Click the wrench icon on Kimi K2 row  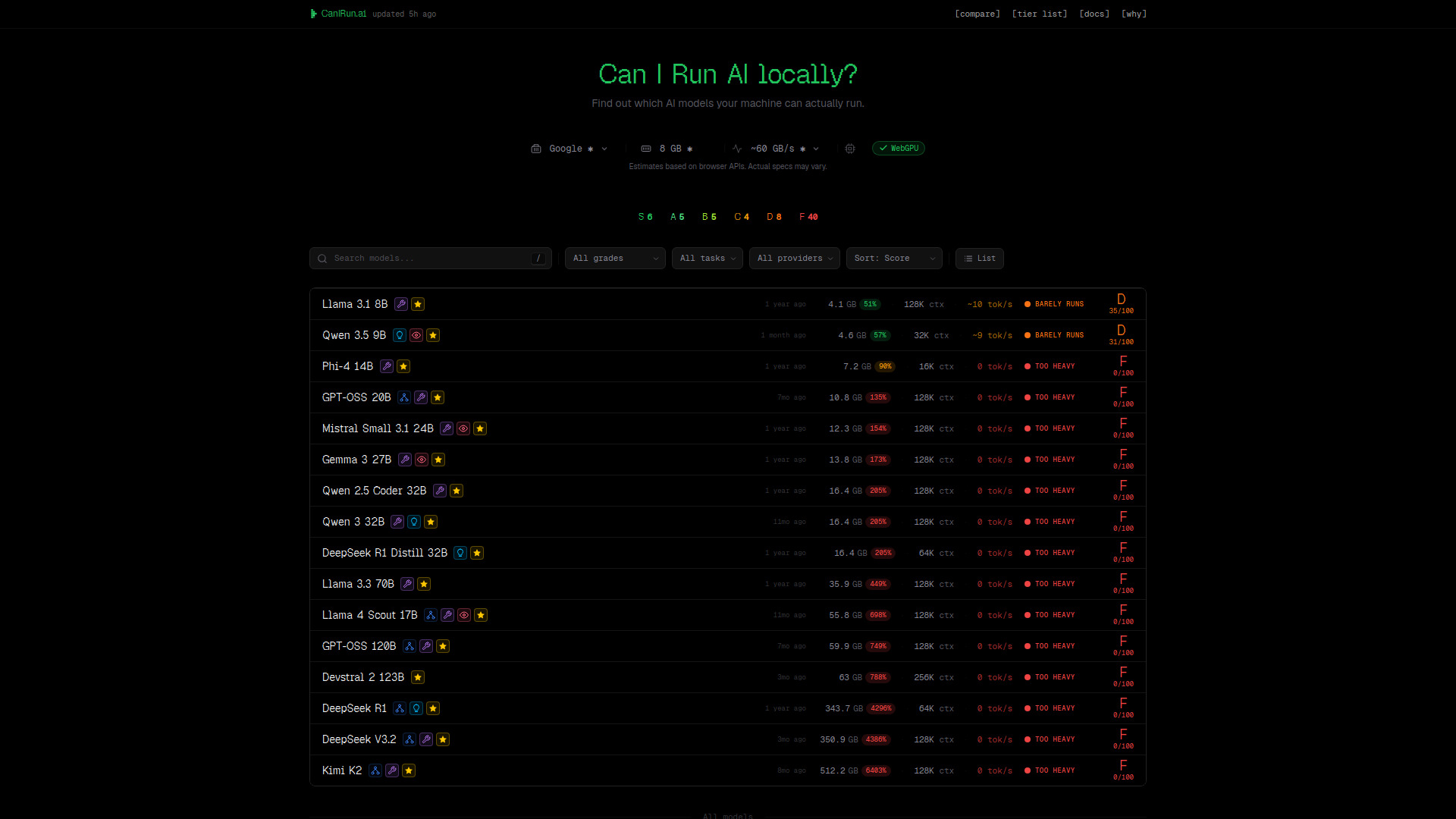(392, 770)
